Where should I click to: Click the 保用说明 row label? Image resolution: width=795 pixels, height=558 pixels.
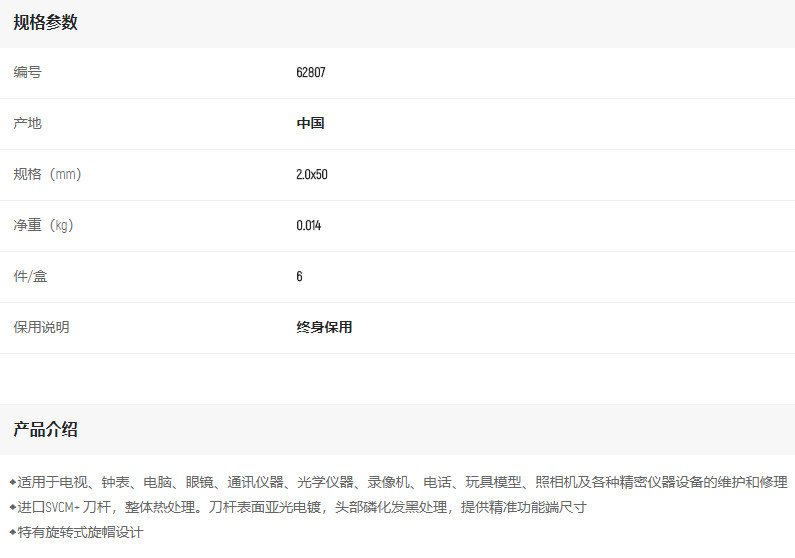[42, 327]
